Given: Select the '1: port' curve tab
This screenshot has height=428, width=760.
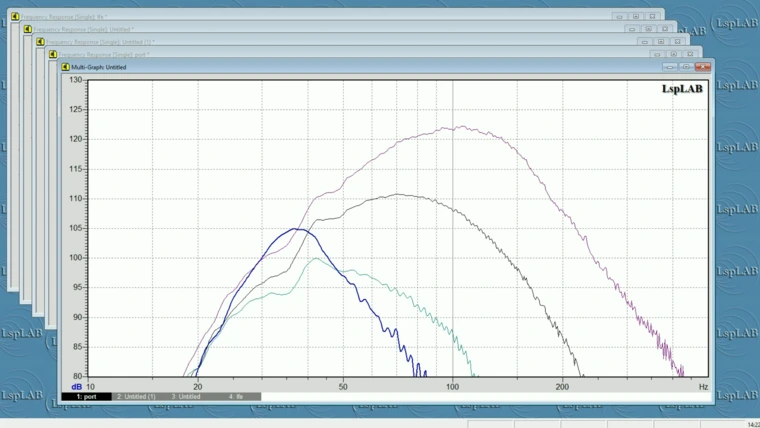Looking at the screenshot, I should (x=86, y=397).
